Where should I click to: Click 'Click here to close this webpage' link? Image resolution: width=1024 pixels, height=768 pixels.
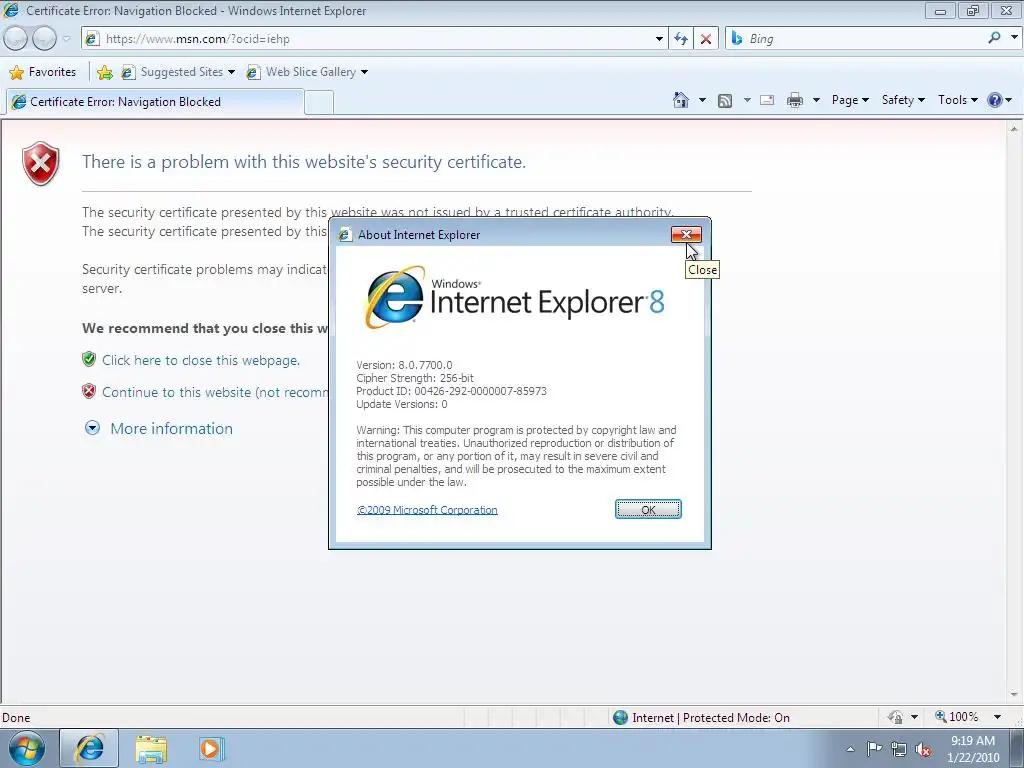(x=200, y=360)
